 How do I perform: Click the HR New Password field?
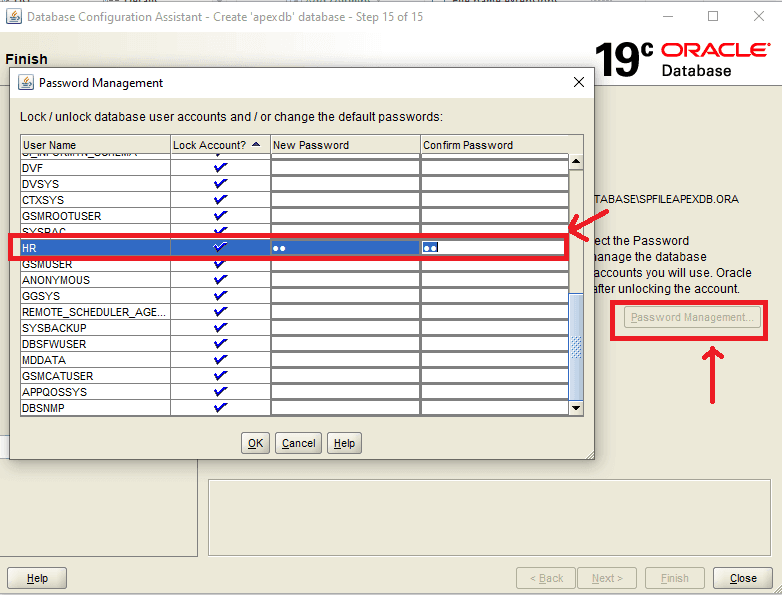tap(345, 247)
